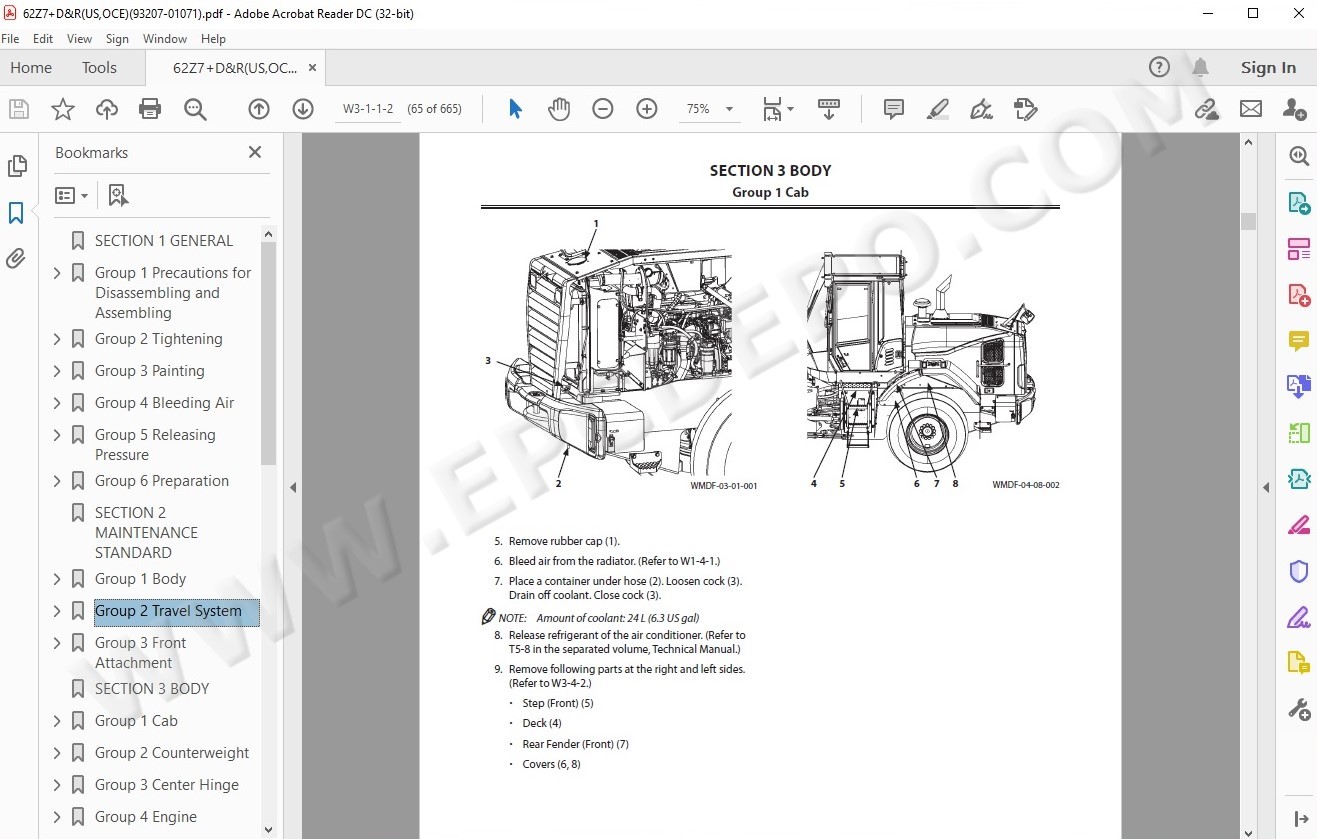Switch to the Tools tab

99,68
